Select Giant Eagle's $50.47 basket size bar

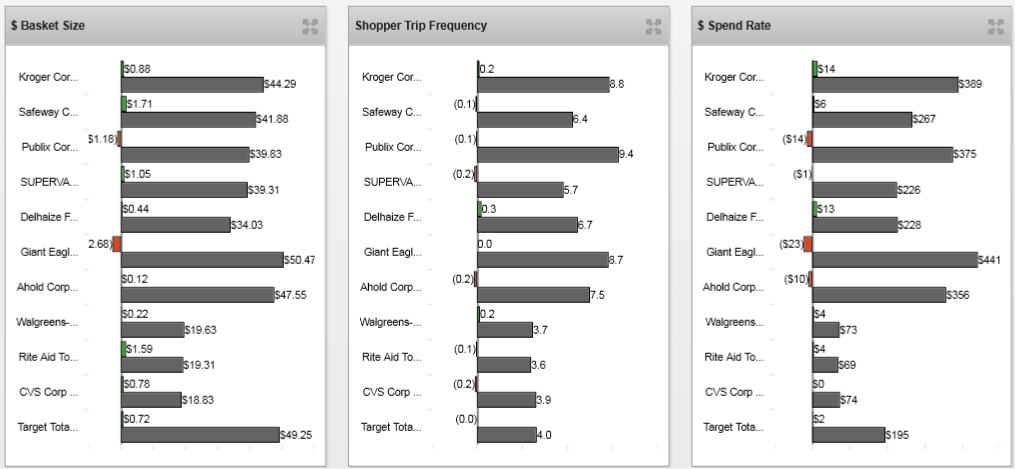click(200, 260)
